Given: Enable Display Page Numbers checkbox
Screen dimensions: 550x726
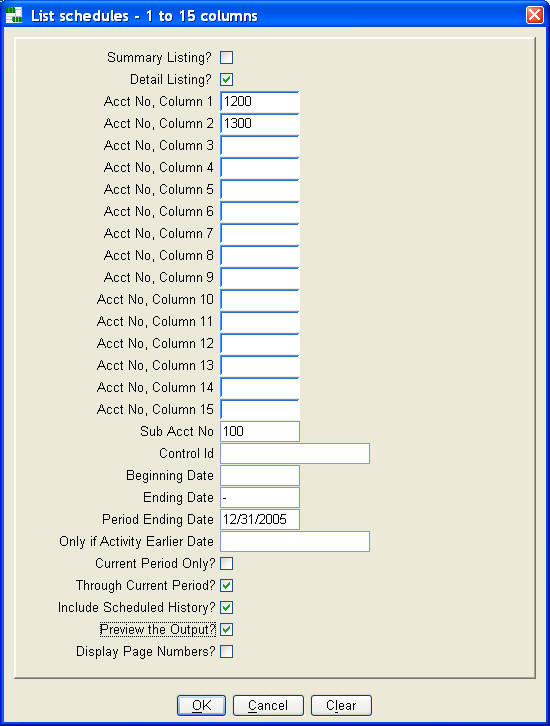Looking at the screenshot, I should click(x=226, y=651).
